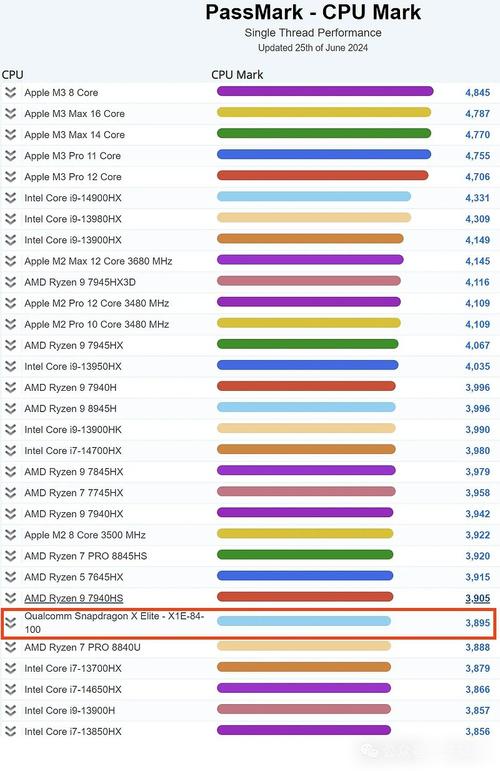Open the Intel Core i9-13900HK link
The width and height of the screenshot is (500, 771).
[x=73, y=429]
